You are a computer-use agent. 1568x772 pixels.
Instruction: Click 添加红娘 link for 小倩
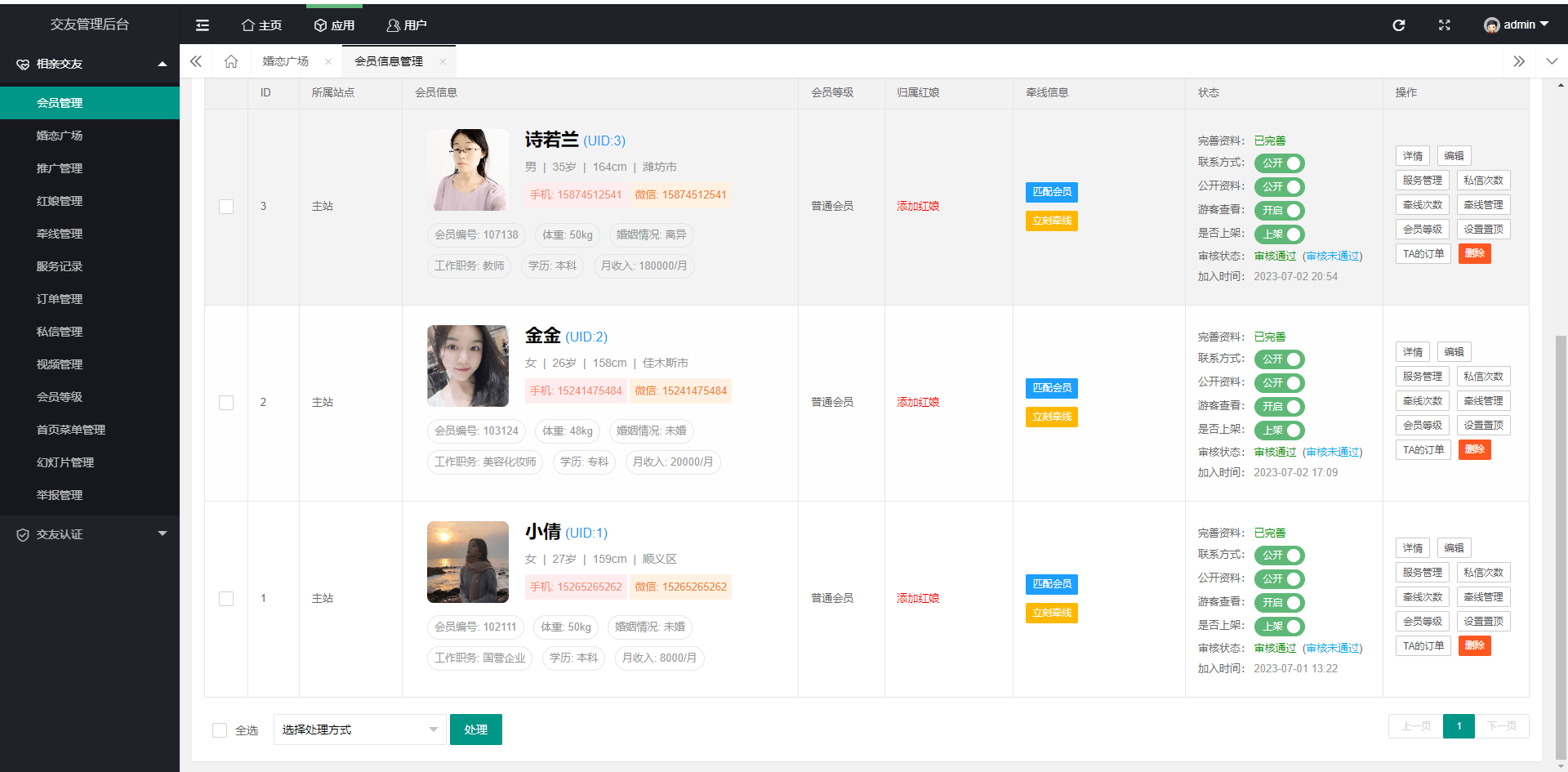tap(918, 598)
